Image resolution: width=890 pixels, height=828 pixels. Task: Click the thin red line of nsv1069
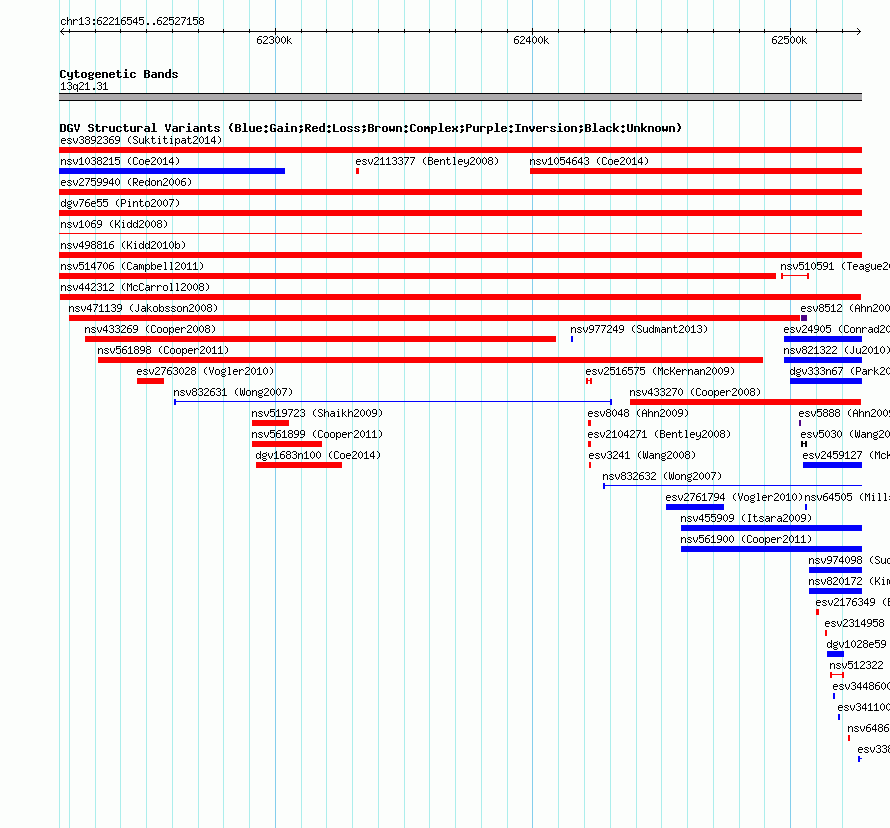460,233
